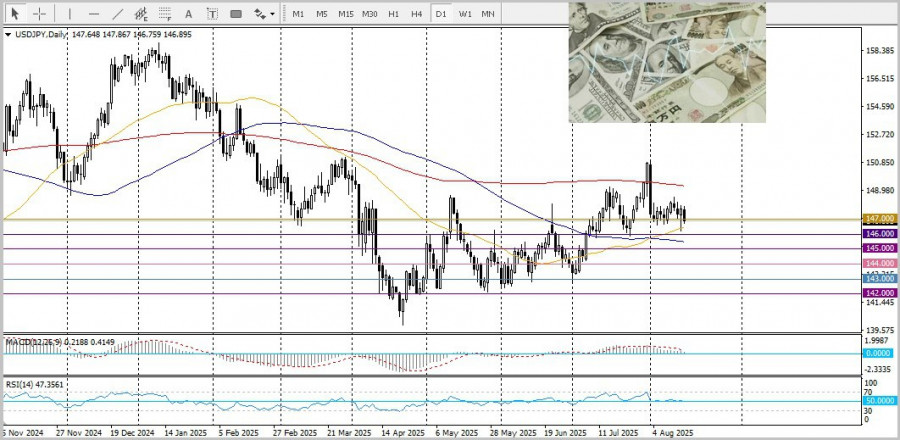Select the rectangle shape tool
The height and width of the screenshot is (440, 900).
tap(236, 13)
